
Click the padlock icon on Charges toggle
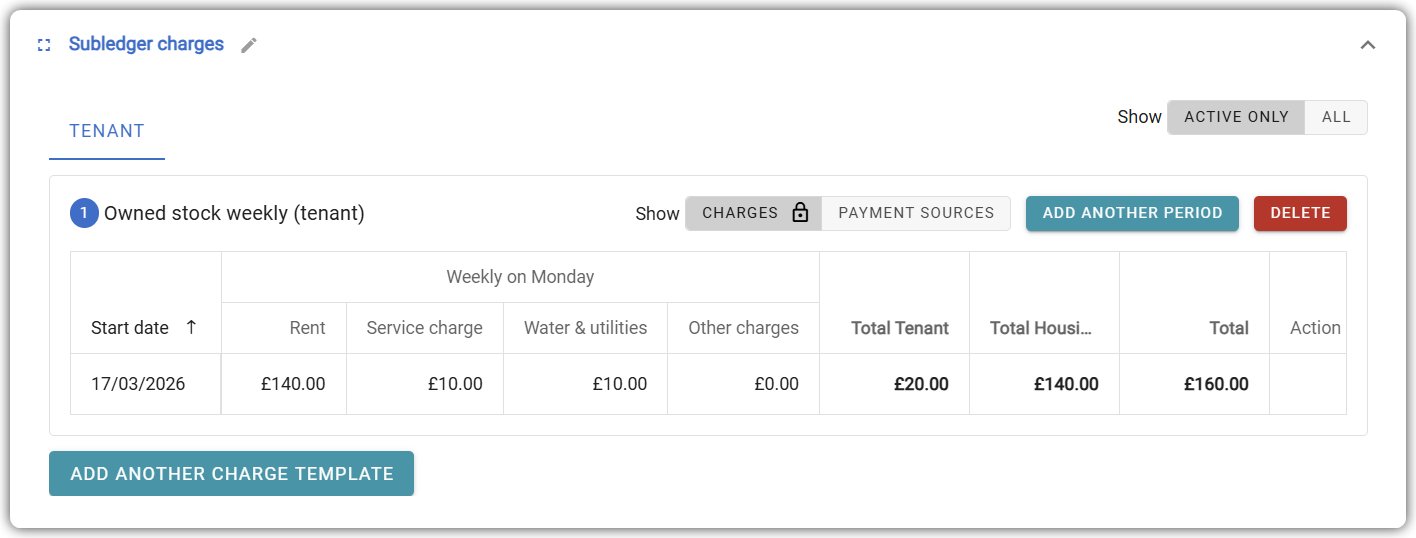tap(799, 213)
